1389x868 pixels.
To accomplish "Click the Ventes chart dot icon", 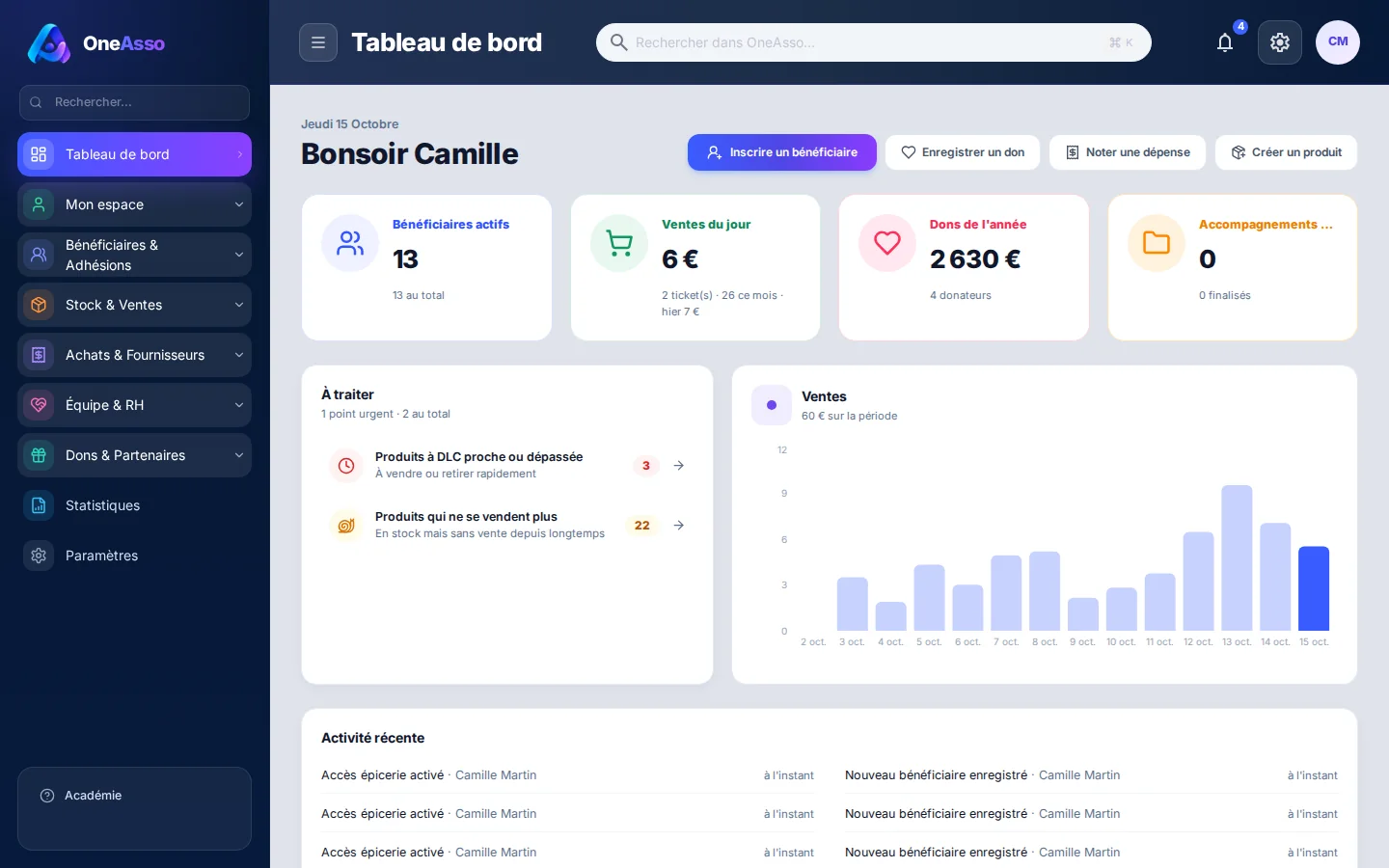I will [x=772, y=405].
